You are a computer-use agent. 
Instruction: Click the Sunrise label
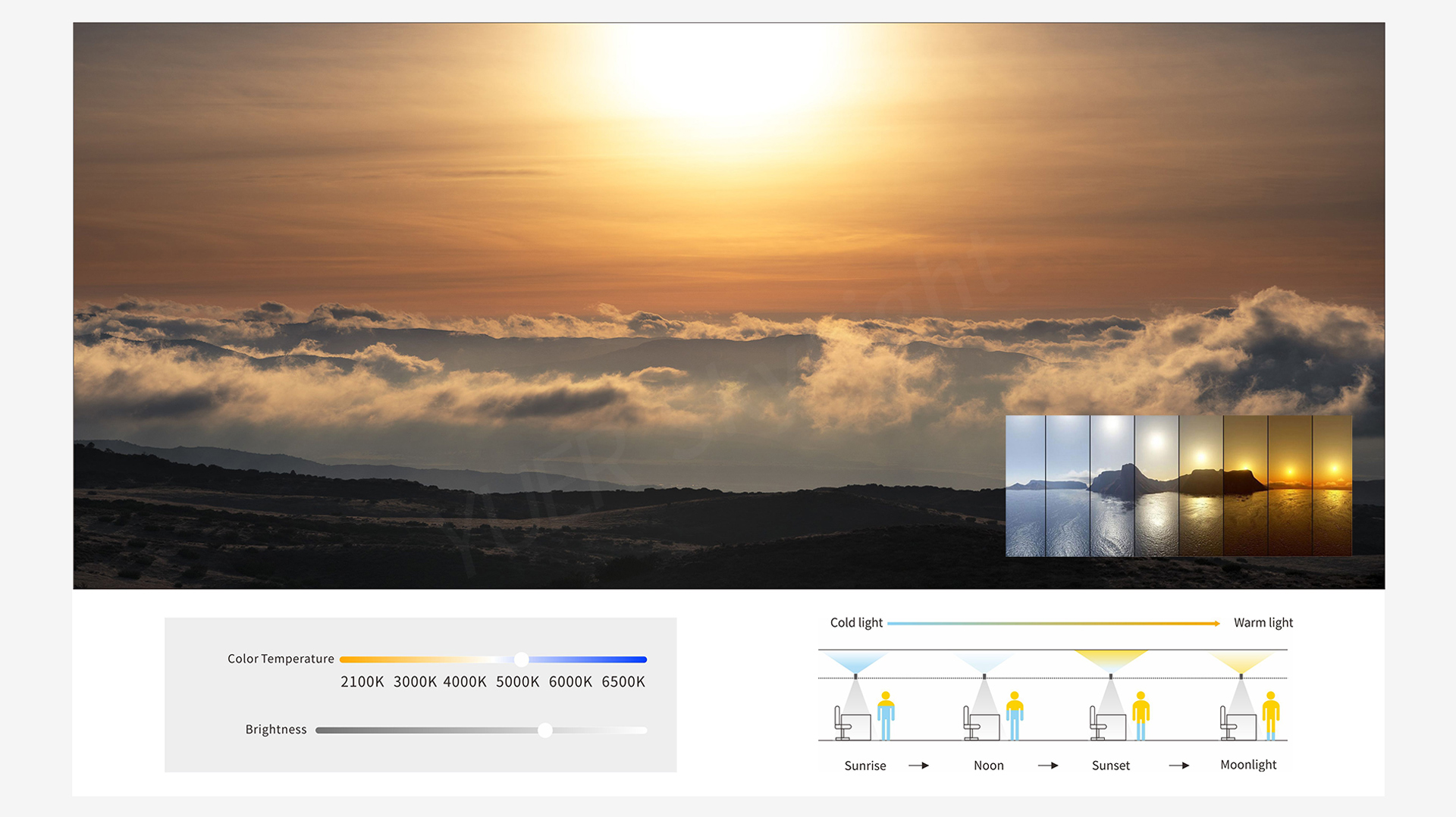point(865,765)
